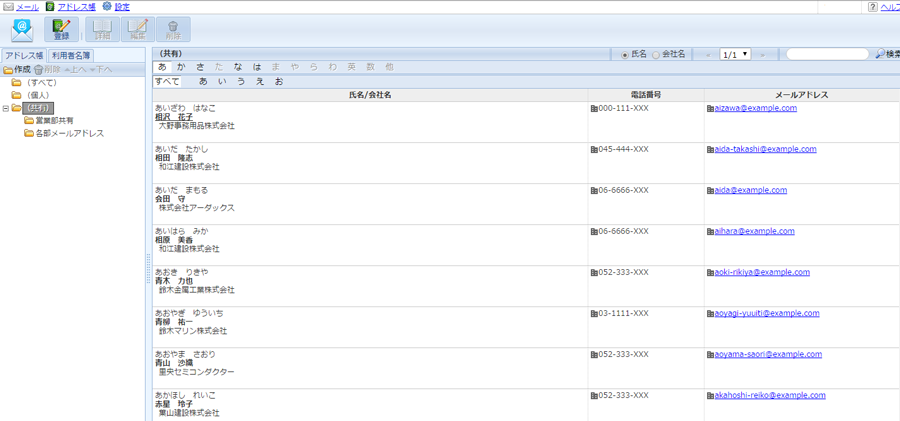Collapse the (共有) folder tree node
The height and width of the screenshot is (421, 900).
tap(6, 108)
